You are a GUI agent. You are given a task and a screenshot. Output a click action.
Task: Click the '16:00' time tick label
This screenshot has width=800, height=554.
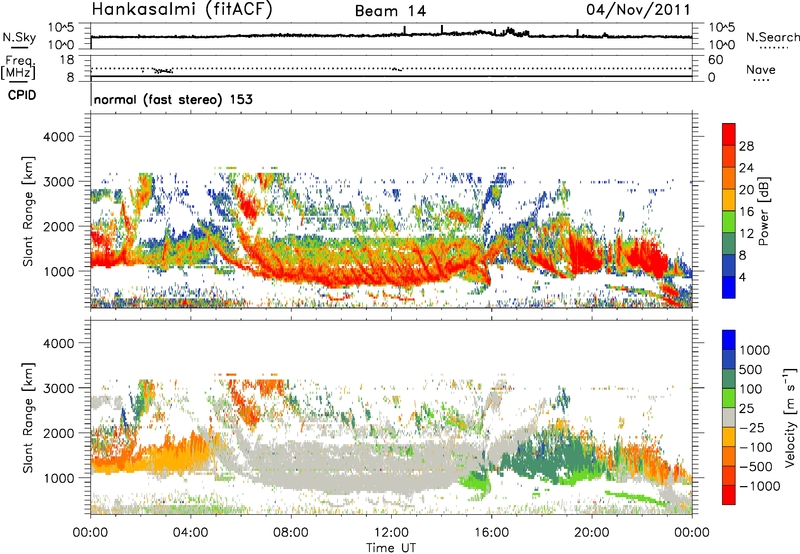pos(491,533)
